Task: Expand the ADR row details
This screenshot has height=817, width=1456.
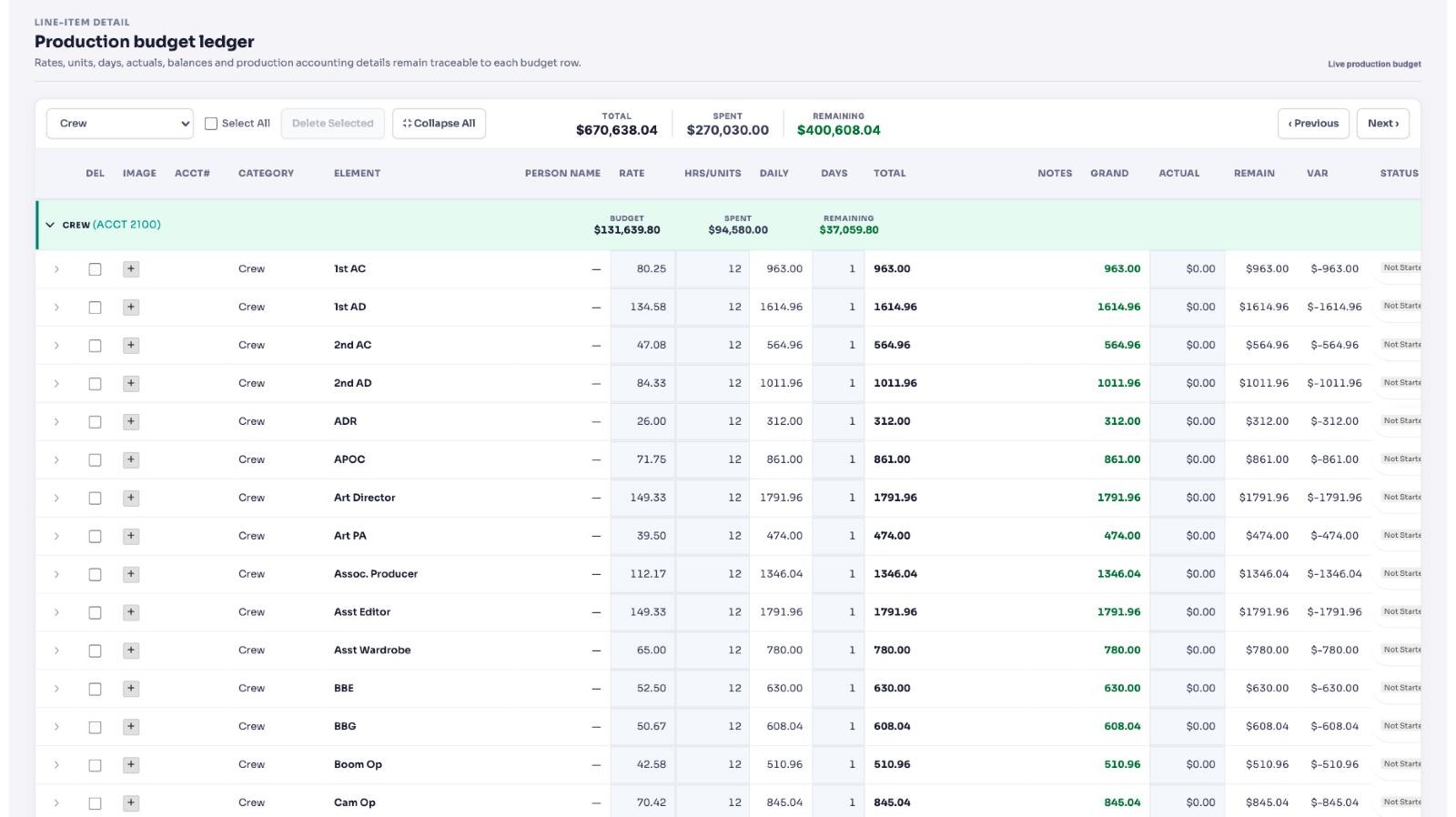Action: click(x=56, y=422)
